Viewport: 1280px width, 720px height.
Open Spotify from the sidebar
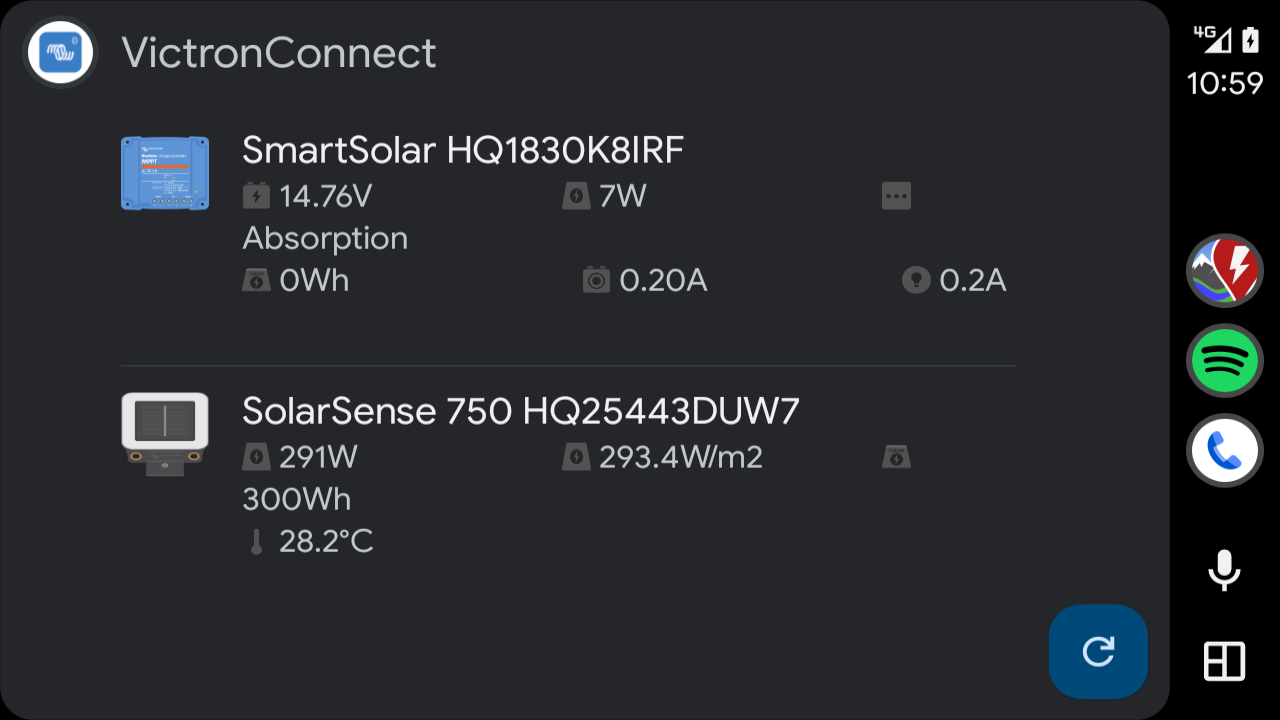pyautogui.click(x=1224, y=360)
